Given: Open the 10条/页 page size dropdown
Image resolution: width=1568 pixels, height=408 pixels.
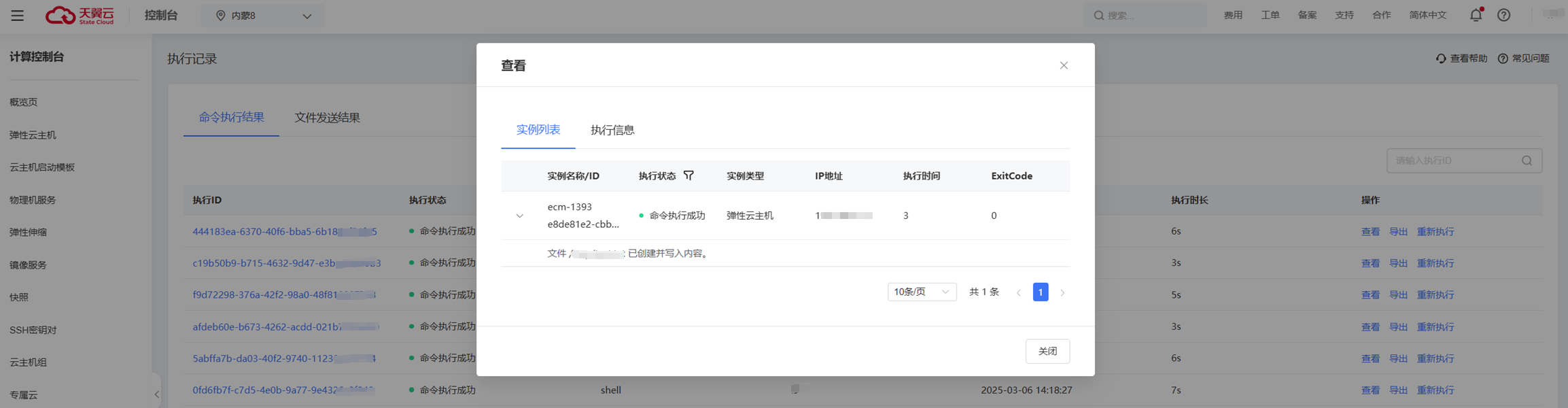Looking at the screenshot, I should click(x=922, y=292).
